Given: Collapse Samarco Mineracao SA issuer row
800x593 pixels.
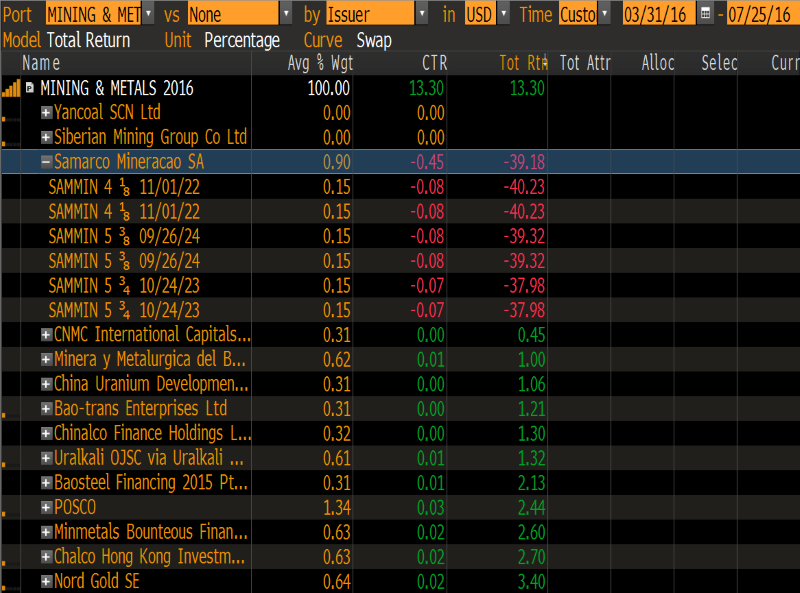Looking at the screenshot, I should (46, 162).
